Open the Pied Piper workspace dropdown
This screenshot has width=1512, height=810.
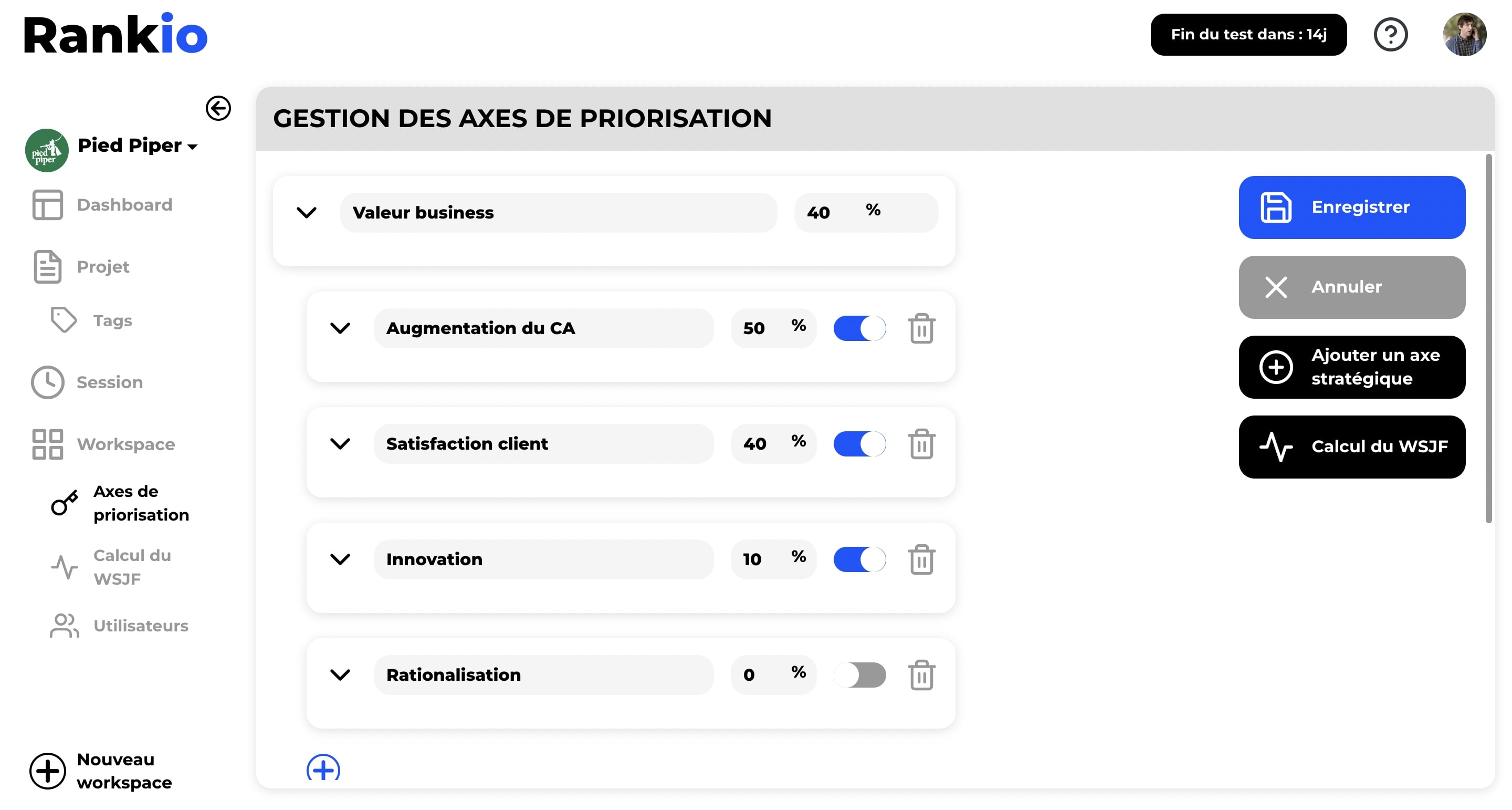pos(138,146)
